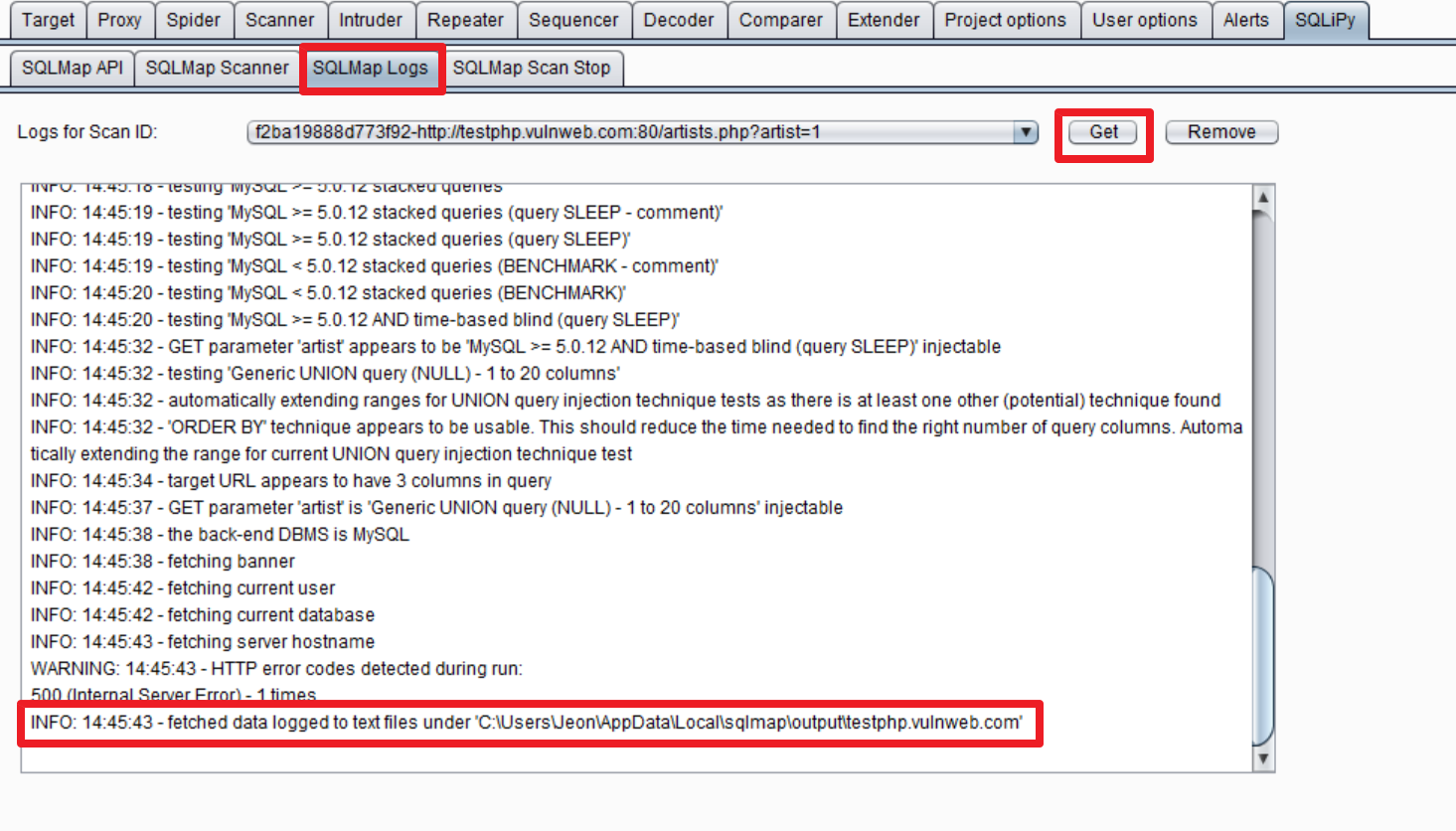Click the 'fetching server hostname' log line
This screenshot has width=1456, height=831.
[x=203, y=642]
